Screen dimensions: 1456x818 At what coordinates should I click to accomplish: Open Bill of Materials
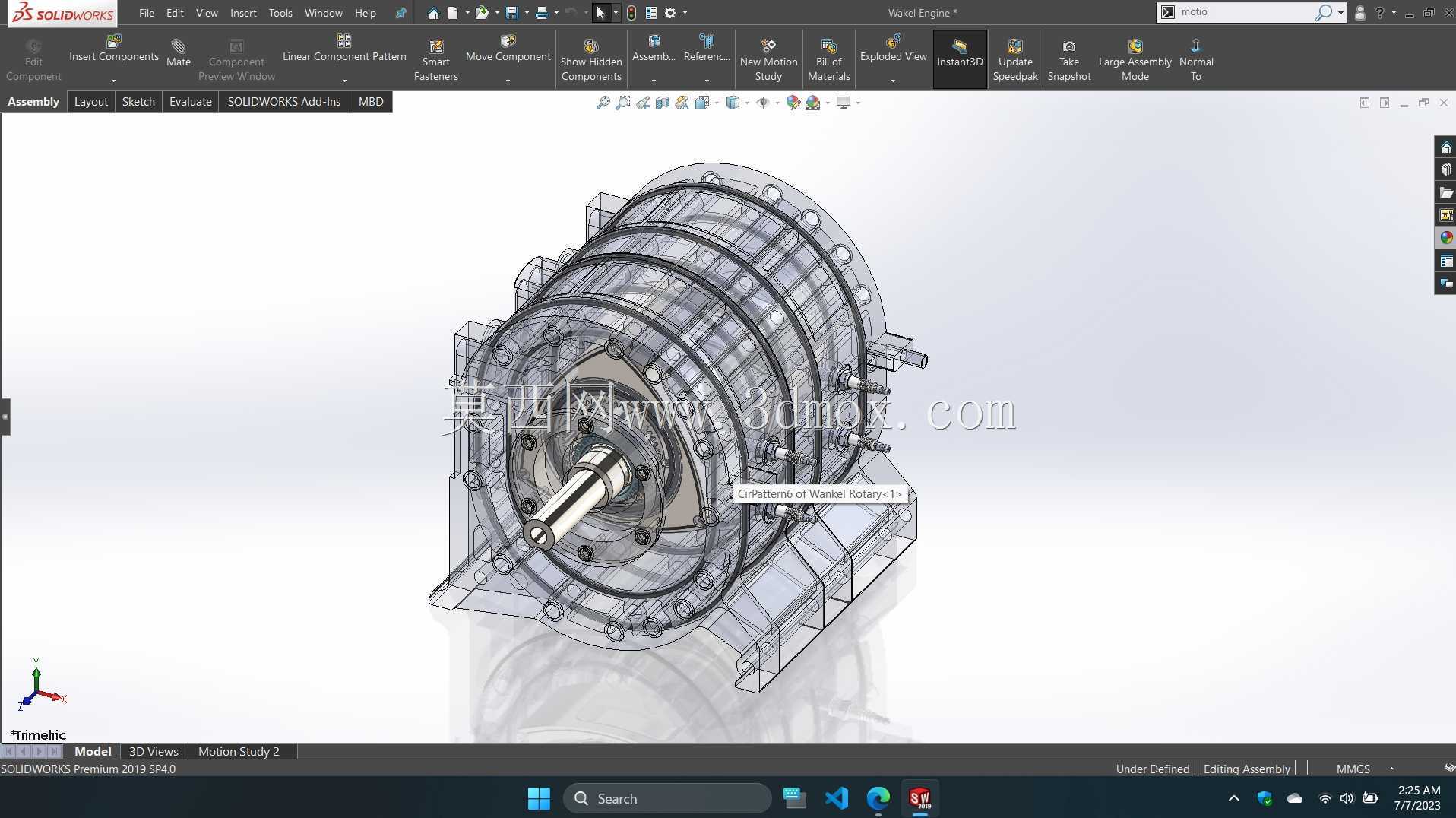tap(828, 60)
